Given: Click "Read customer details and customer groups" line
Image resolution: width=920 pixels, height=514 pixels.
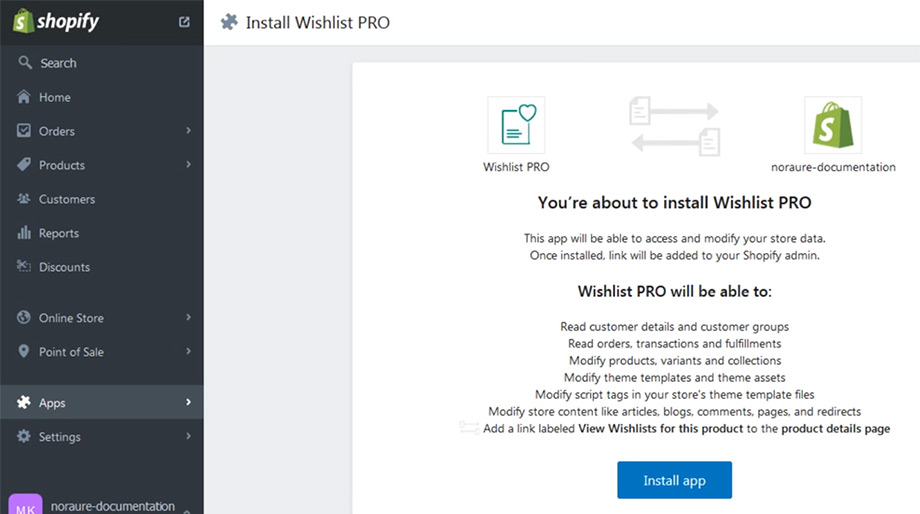Looking at the screenshot, I should (x=675, y=326).
